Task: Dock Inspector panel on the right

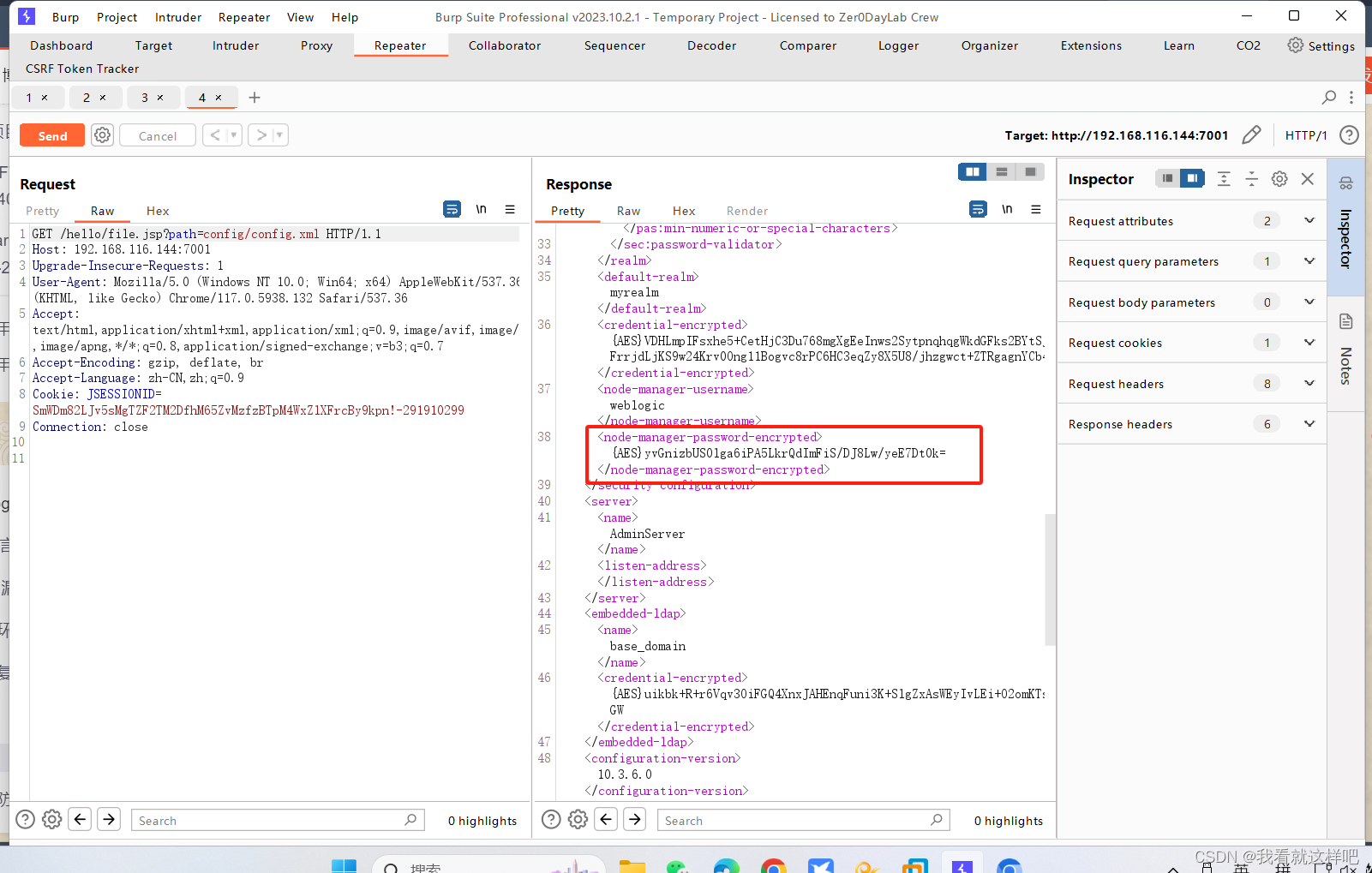Action: coord(1192,178)
